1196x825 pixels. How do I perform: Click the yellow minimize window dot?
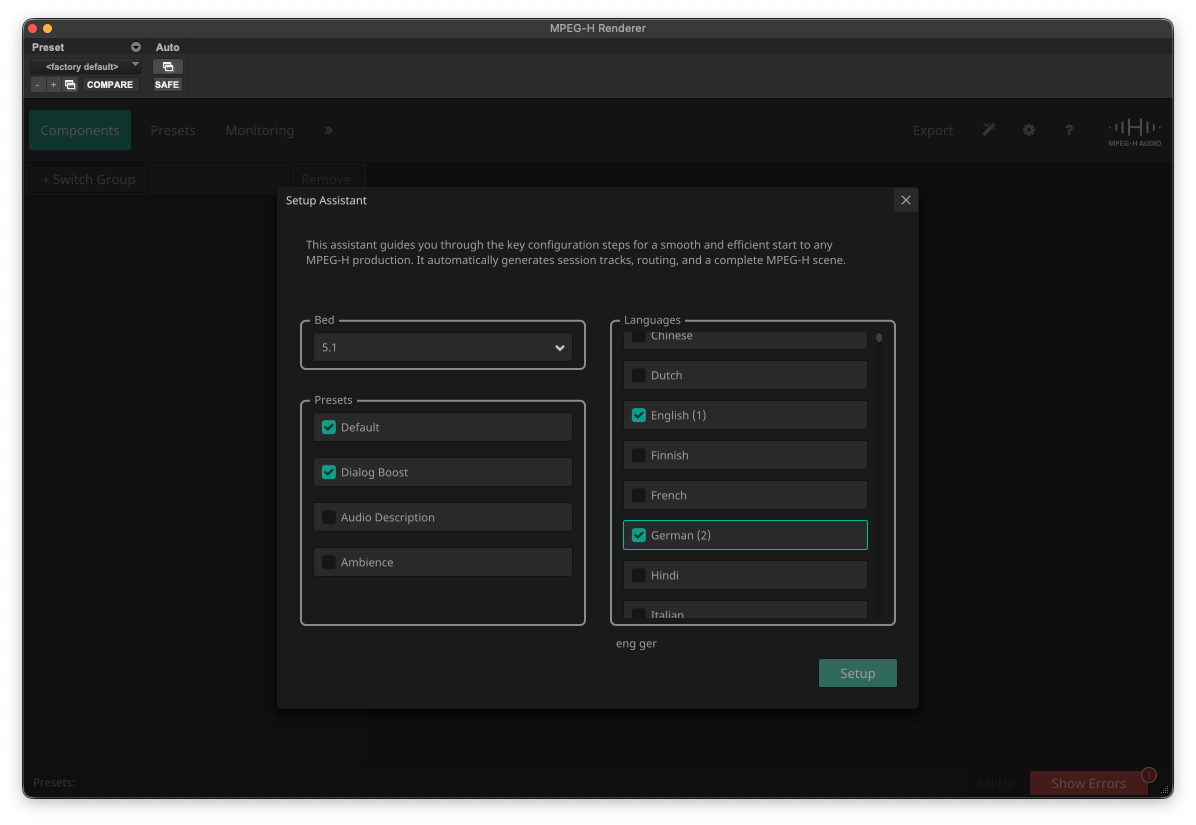pos(47,28)
